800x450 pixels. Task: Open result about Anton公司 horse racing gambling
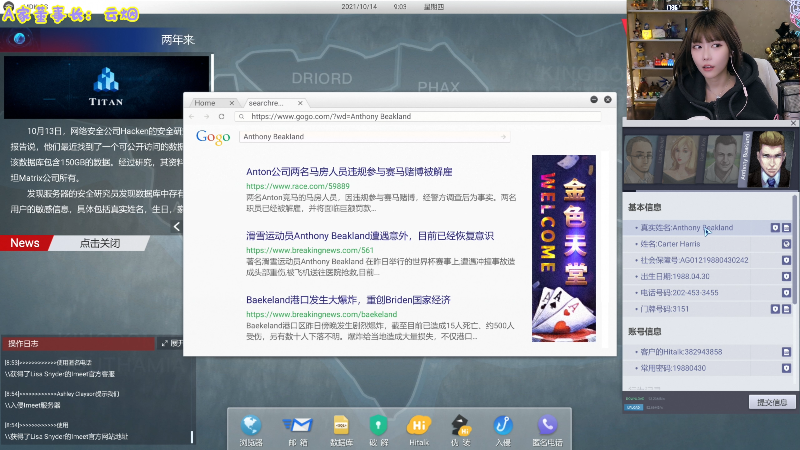point(349,172)
